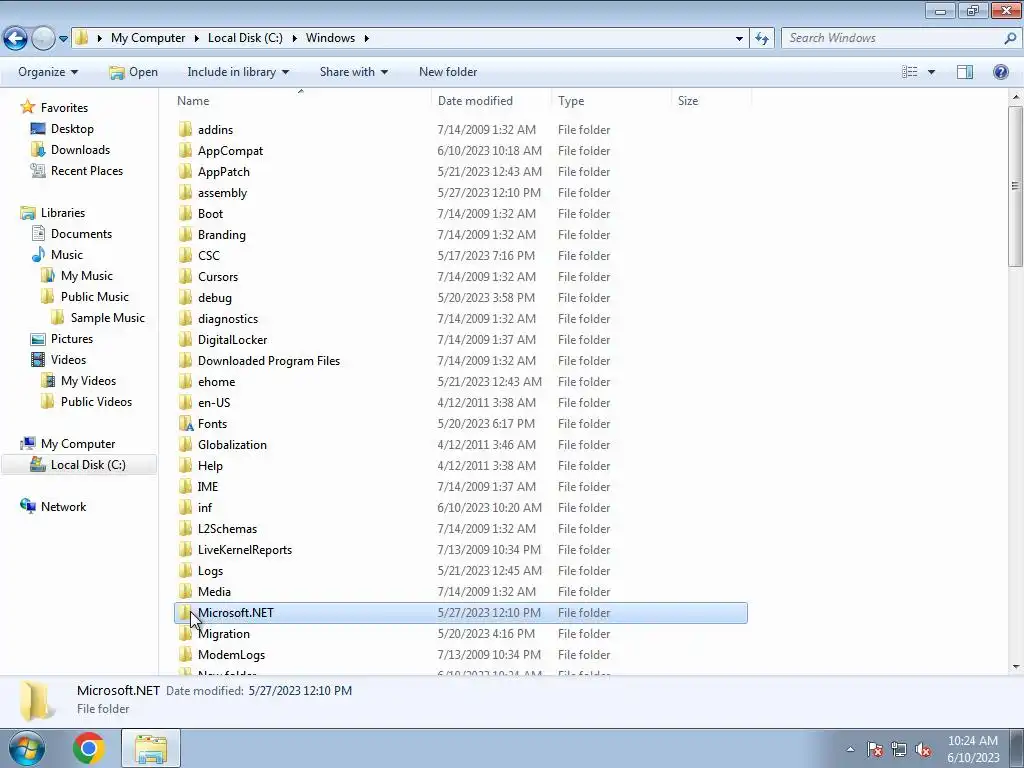Select the Fonts folder icon

point(186,424)
